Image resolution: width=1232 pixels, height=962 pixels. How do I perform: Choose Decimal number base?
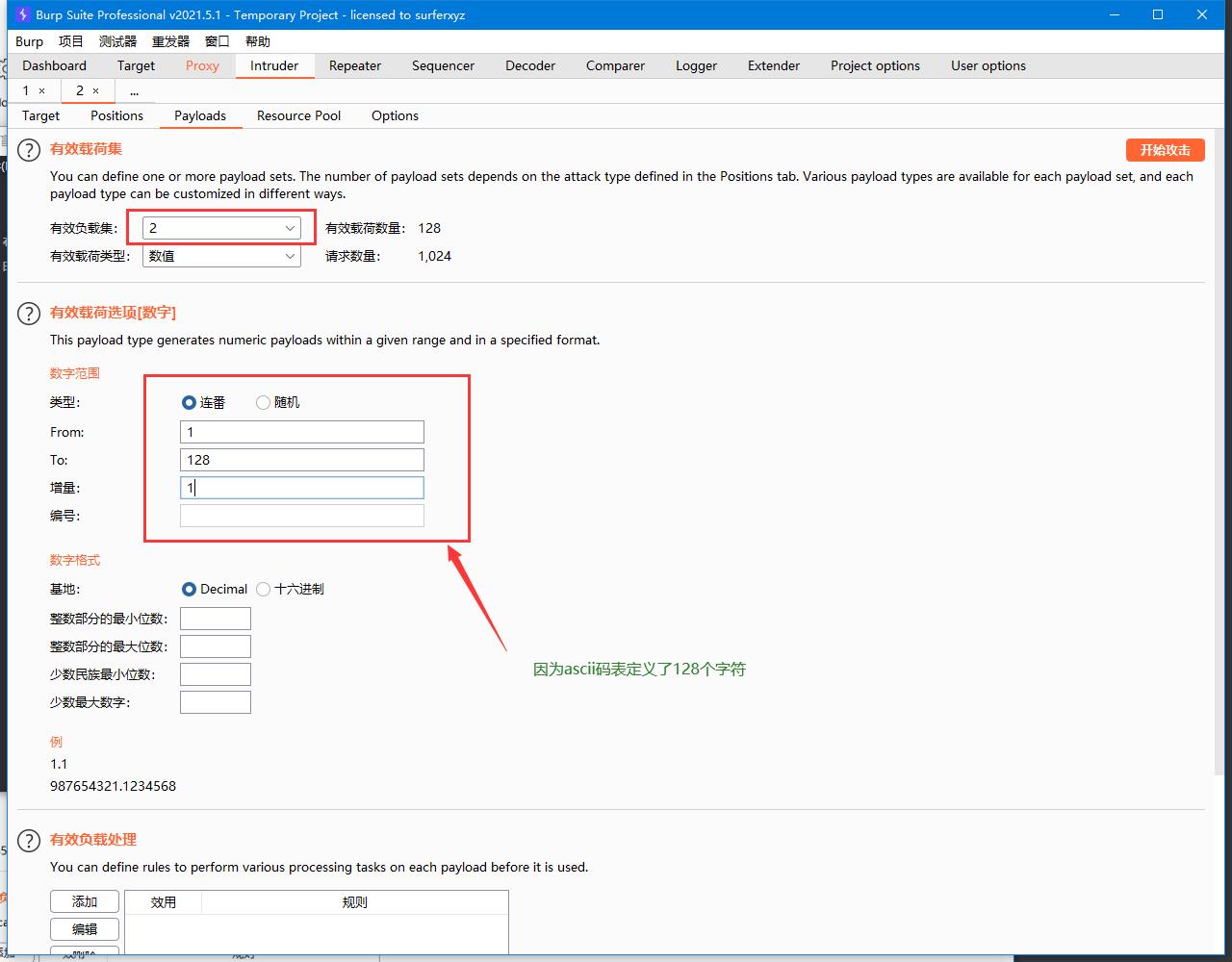click(x=189, y=589)
